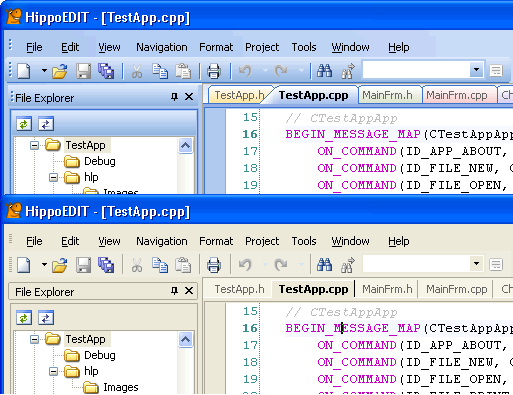The image size is (513, 395).
Task: Click Find Next binoculars-arrow icon in top window
Action: click(348, 71)
